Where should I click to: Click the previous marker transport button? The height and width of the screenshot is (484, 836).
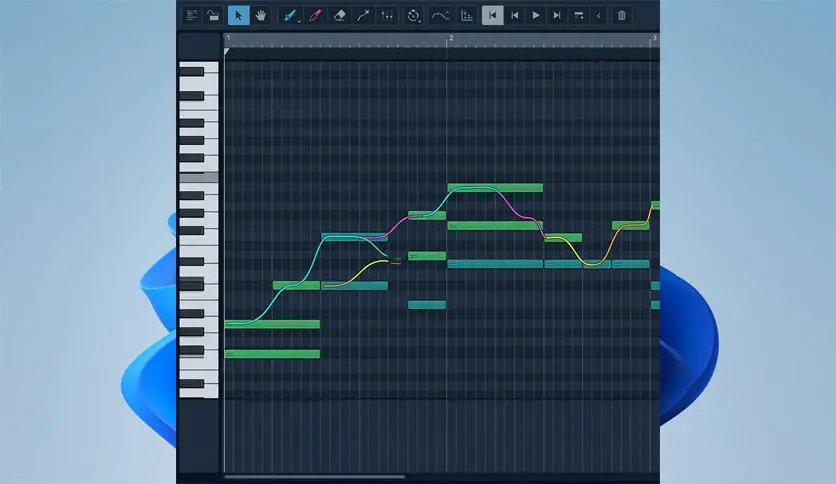(x=515, y=15)
